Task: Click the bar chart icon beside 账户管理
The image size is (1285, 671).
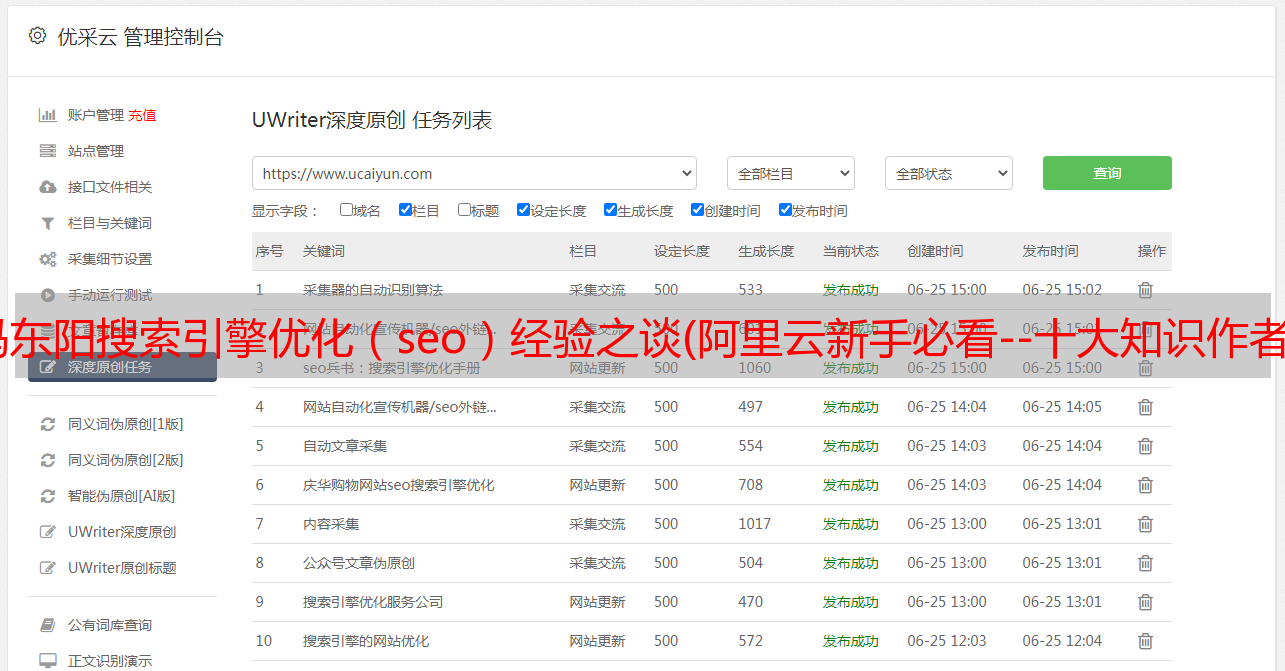Action: coord(47,115)
